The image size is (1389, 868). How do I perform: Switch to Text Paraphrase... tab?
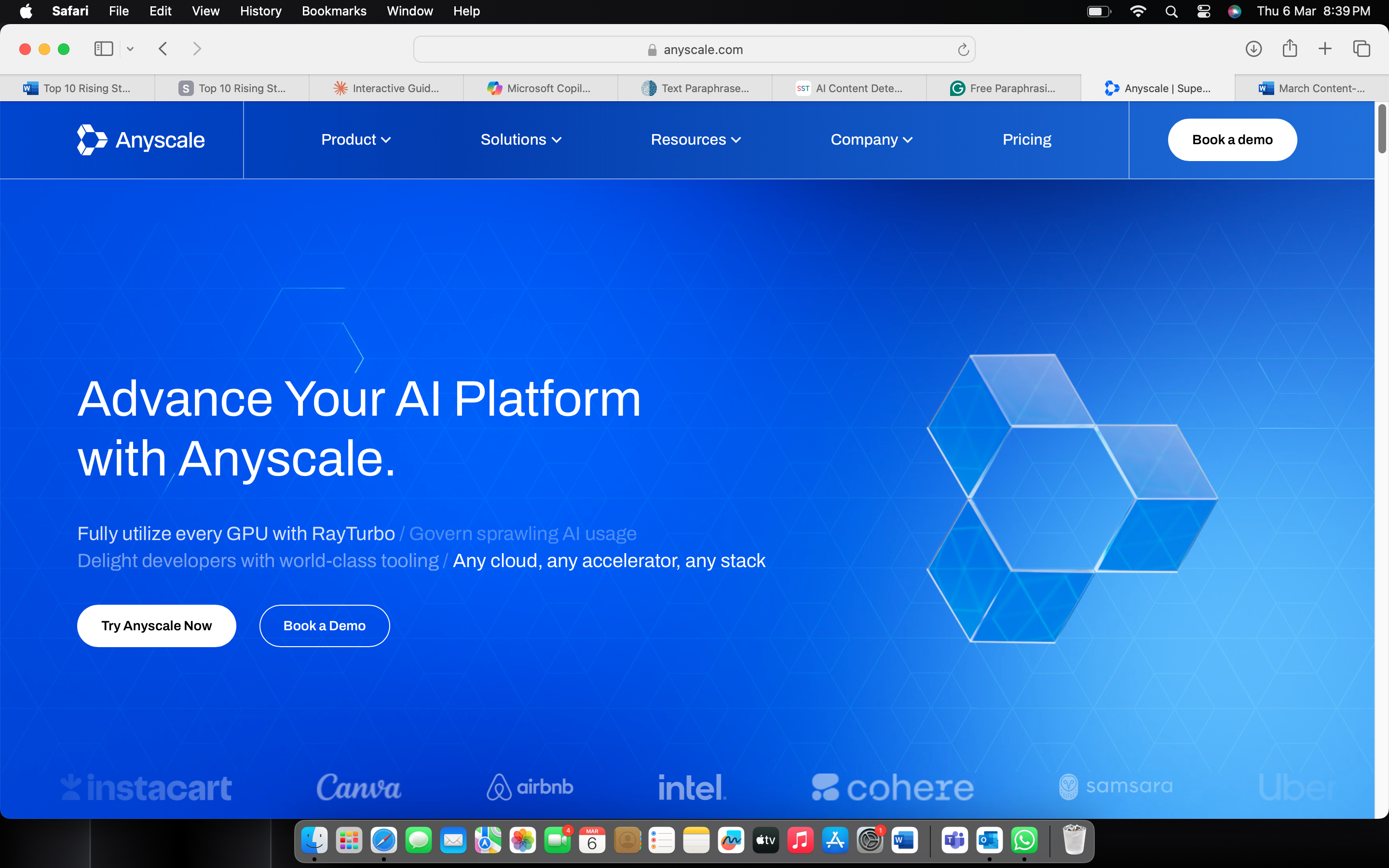click(x=694, y=88)
